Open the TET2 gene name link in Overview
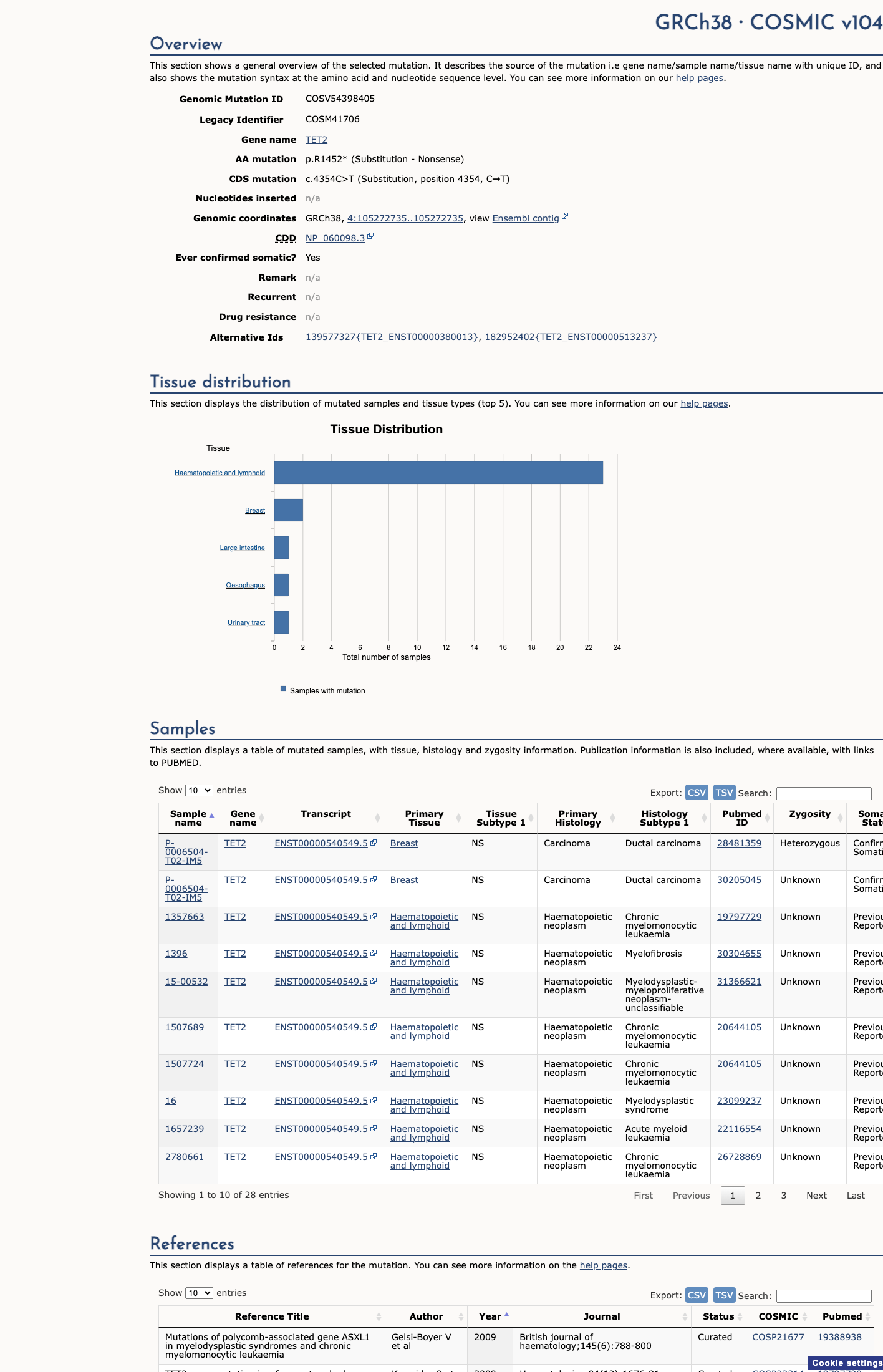The image size is (883, 1372). click(316, 140)
